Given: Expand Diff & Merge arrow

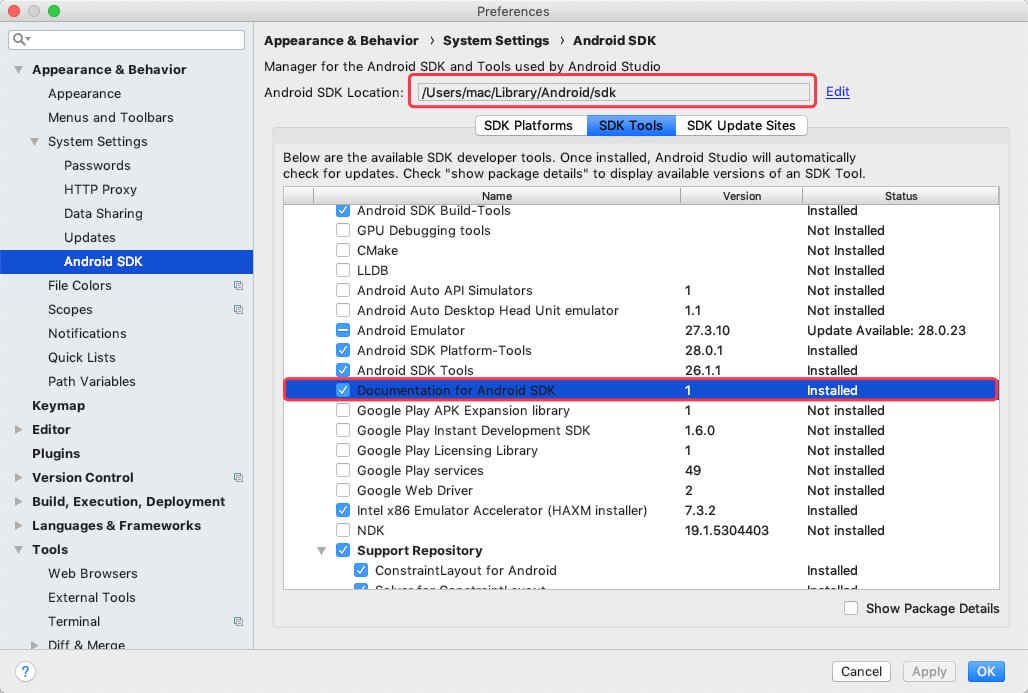Looking at the screenshot, I should point(35,645).
